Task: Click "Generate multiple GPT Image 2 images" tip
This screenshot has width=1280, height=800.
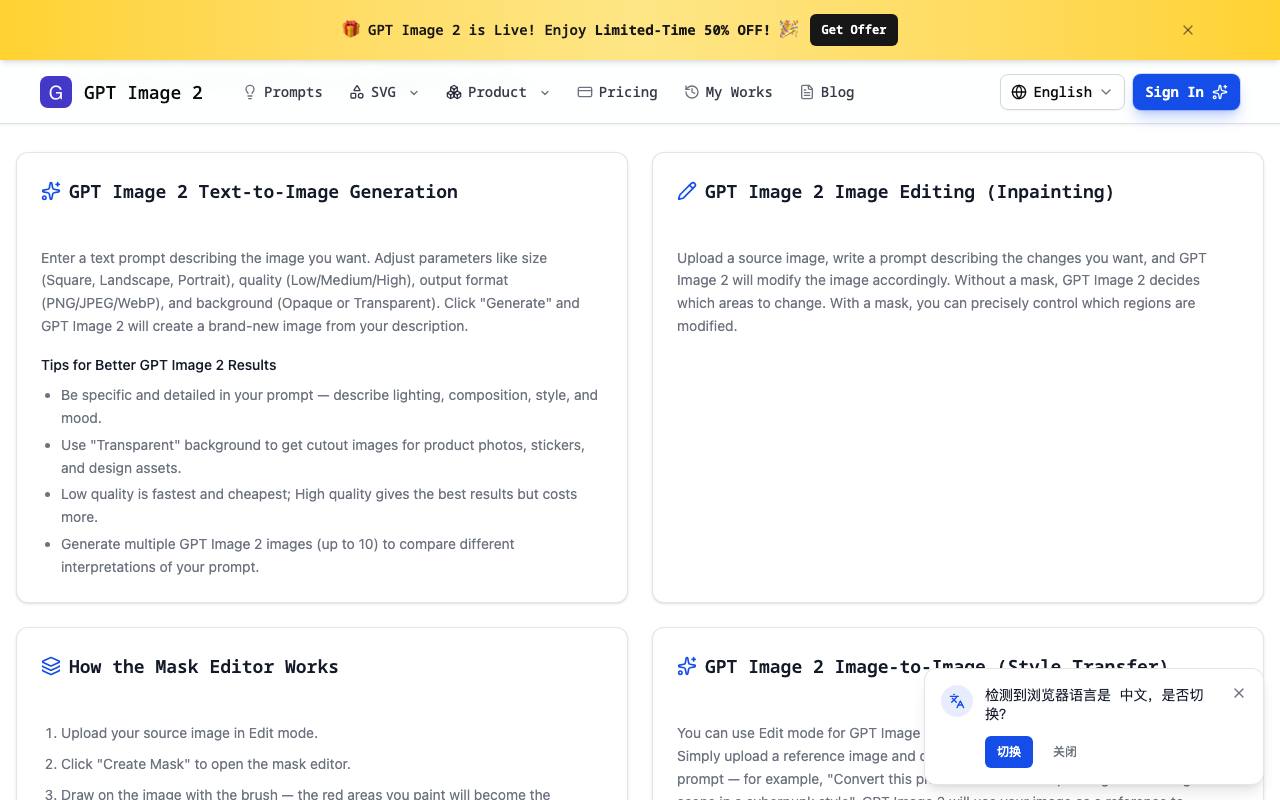Action: pos(288,555)
